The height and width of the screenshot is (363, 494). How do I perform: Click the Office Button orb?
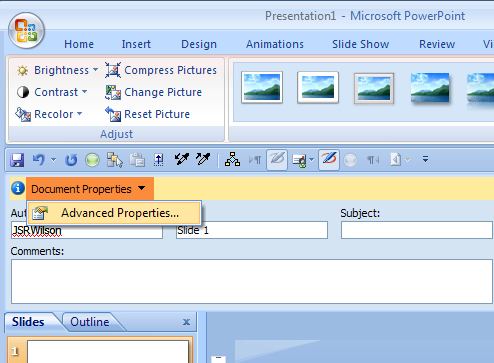click(26, 31)
